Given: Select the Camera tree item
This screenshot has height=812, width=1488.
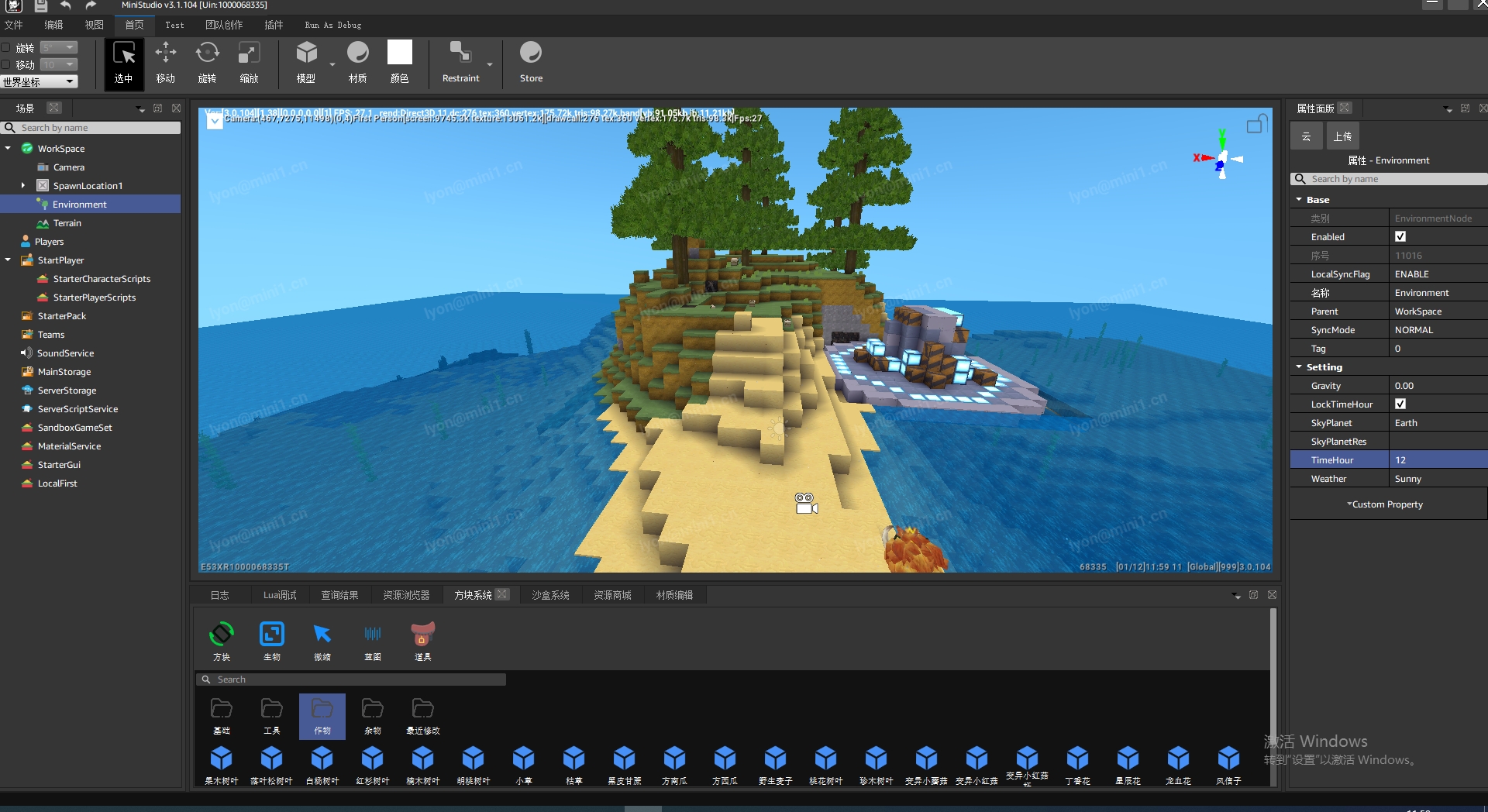Looking at the screenshot, I should click(x=68, y=167).
